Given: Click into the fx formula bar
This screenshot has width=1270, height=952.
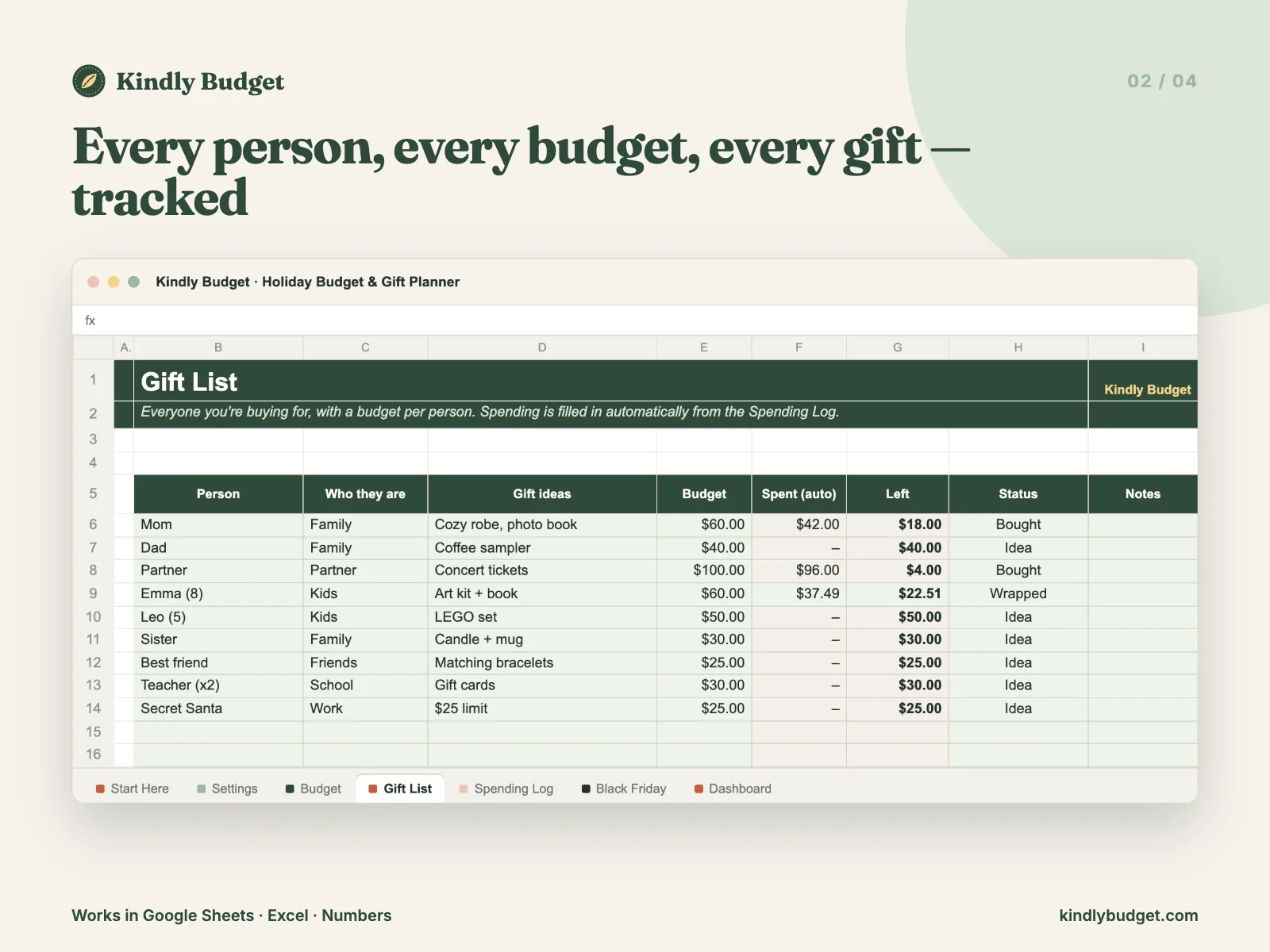Looking at the screenshot, I should [635, 321].
